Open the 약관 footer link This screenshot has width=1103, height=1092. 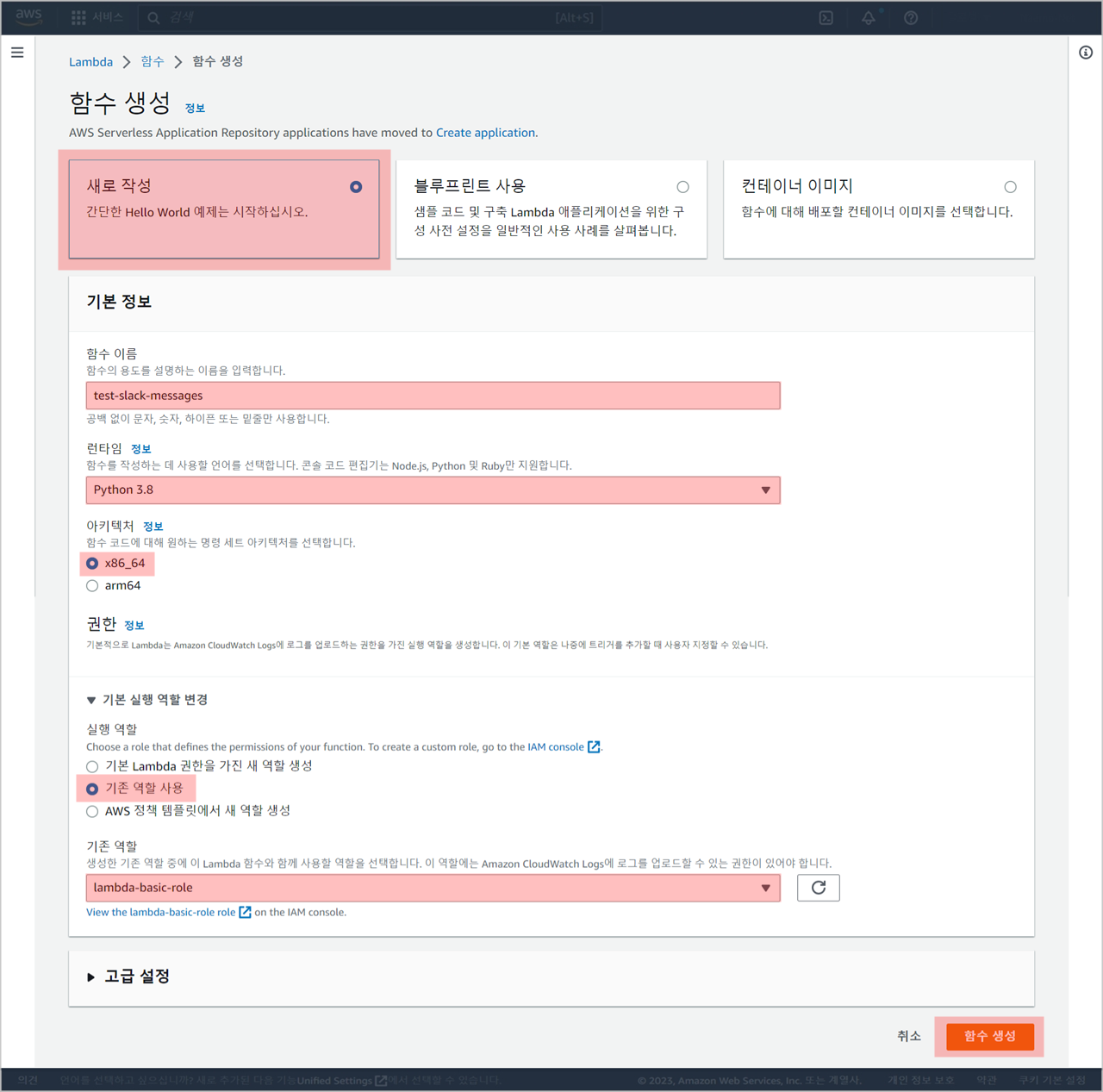987,1080
